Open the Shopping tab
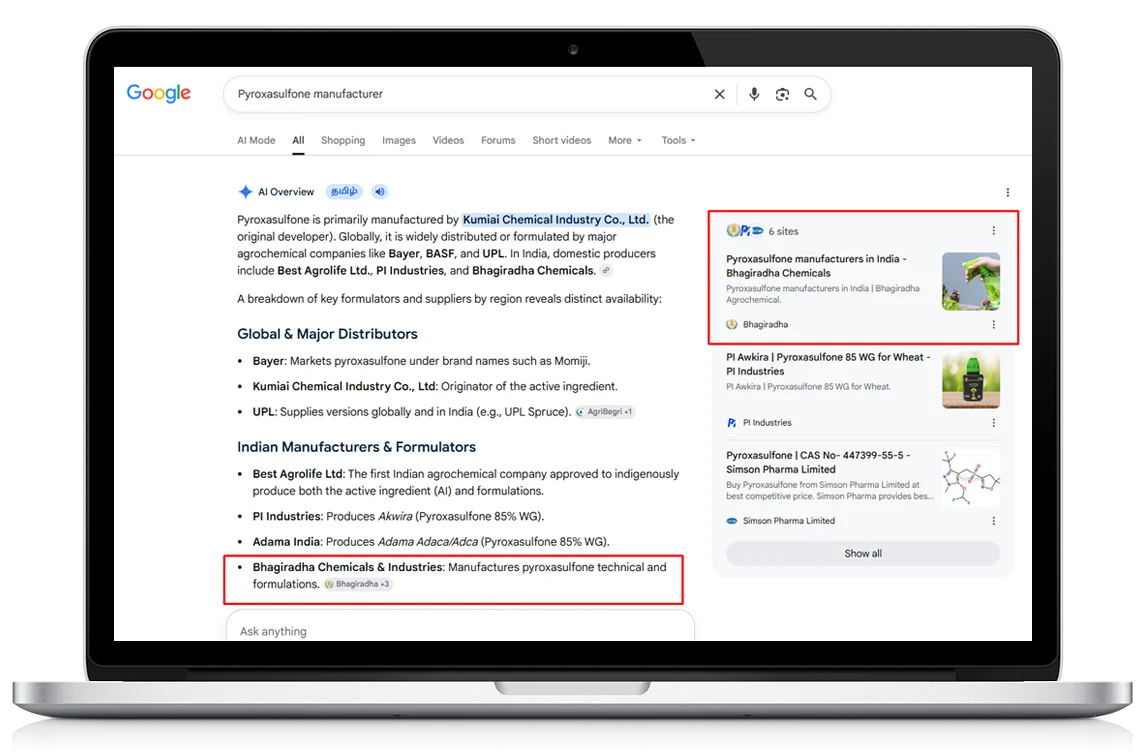This screenshot has height=756, width=1145. [343, 140]
